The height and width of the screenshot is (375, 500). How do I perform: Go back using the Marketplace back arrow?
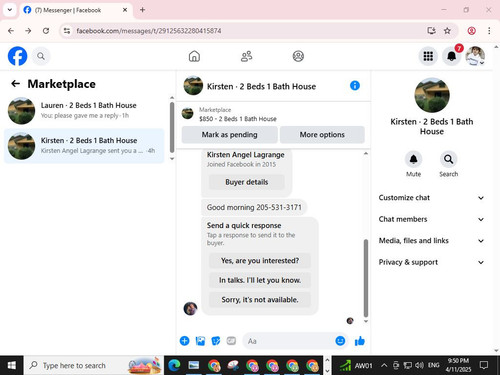click(15, 84)
